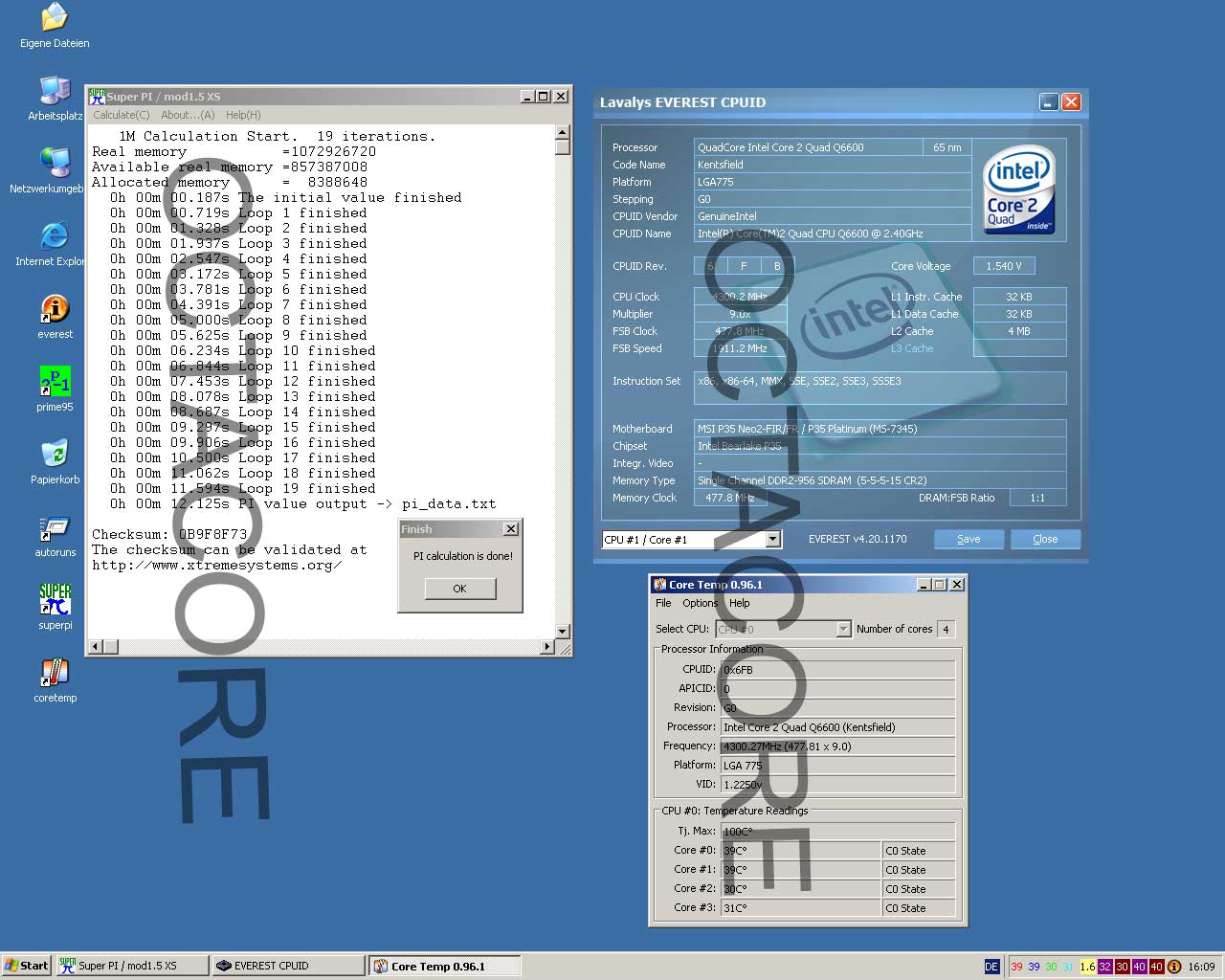The image size is (1225, 980).
Task: Click the dark red 40 tray icon
Action: pos(1156,967)
